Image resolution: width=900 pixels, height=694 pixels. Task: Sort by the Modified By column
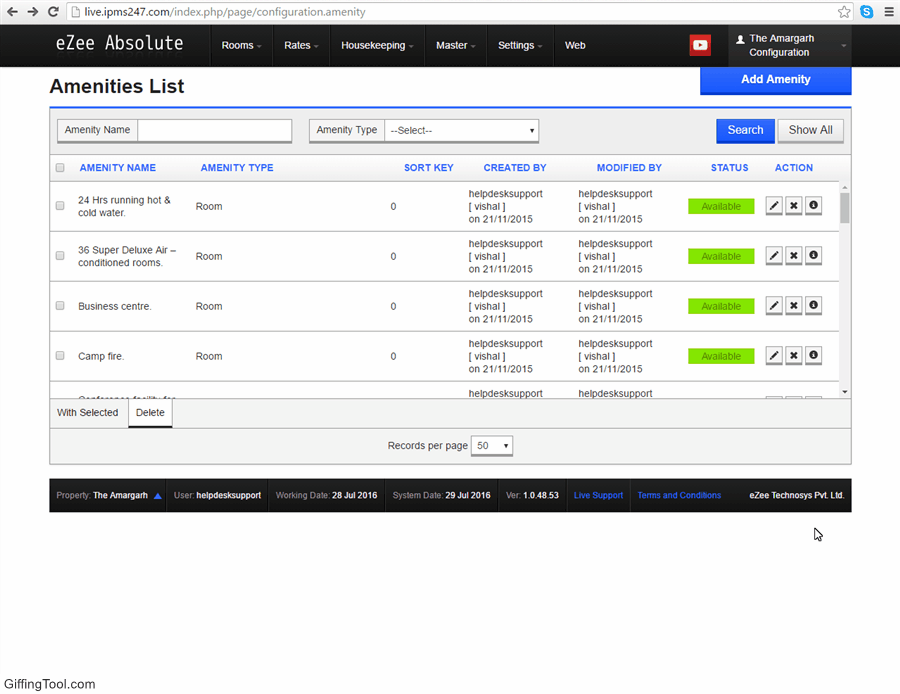pos(629,168)
